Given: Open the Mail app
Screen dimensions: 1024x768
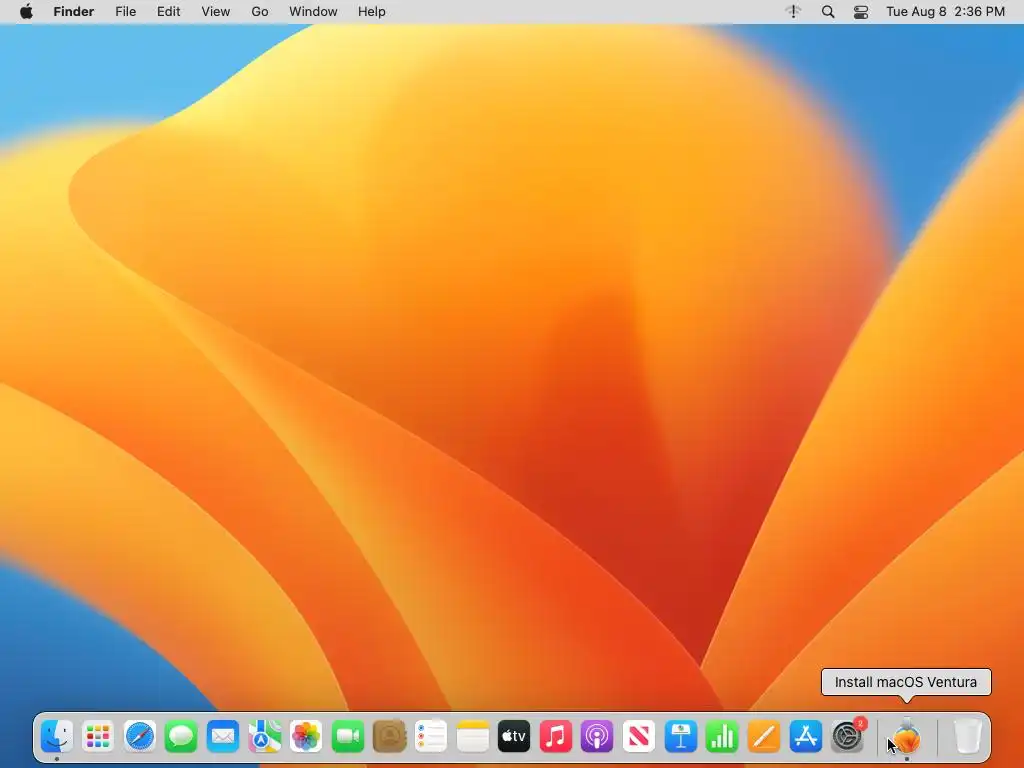Looking at the screenshot, I should pos(223,737).
